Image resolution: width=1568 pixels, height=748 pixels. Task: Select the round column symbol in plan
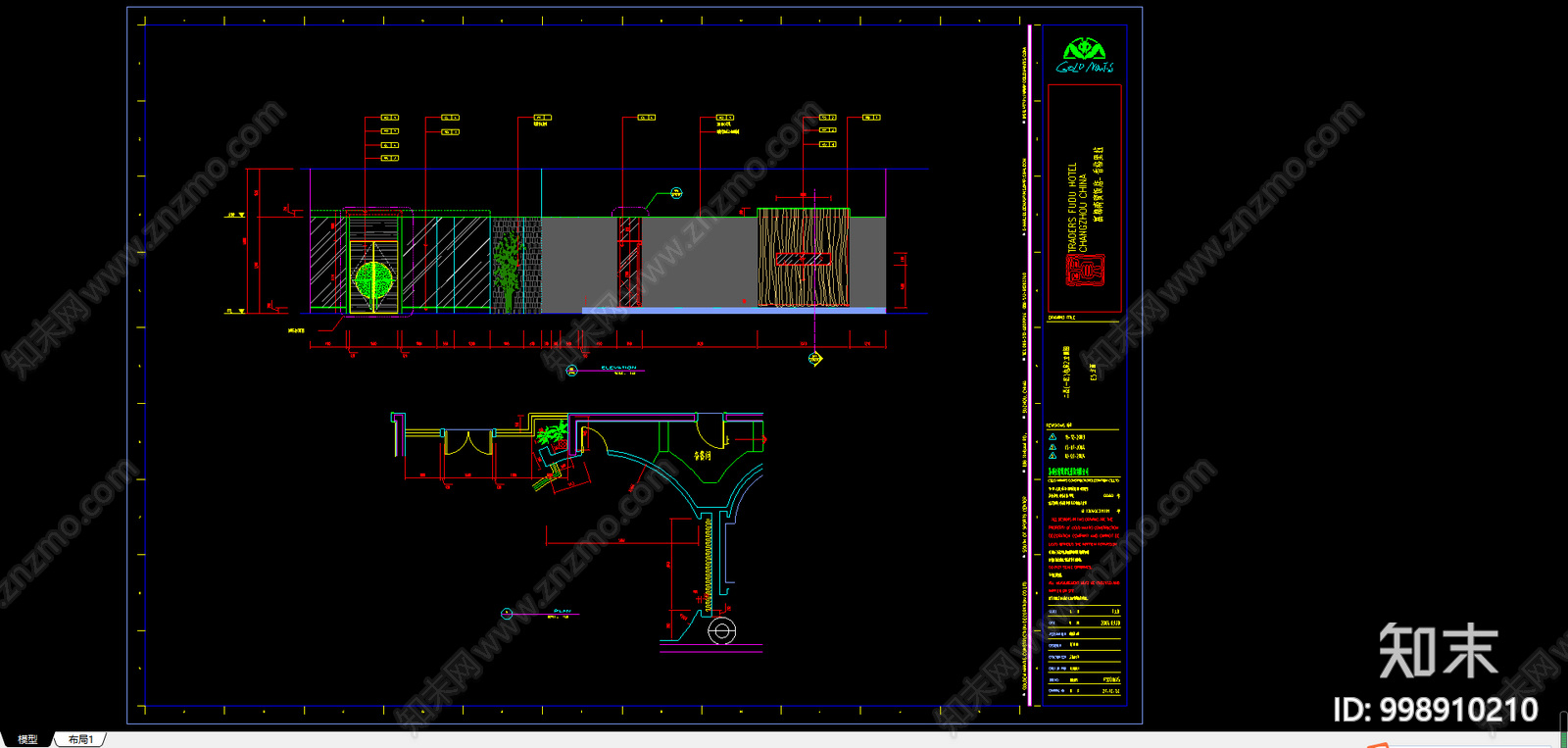721,631
